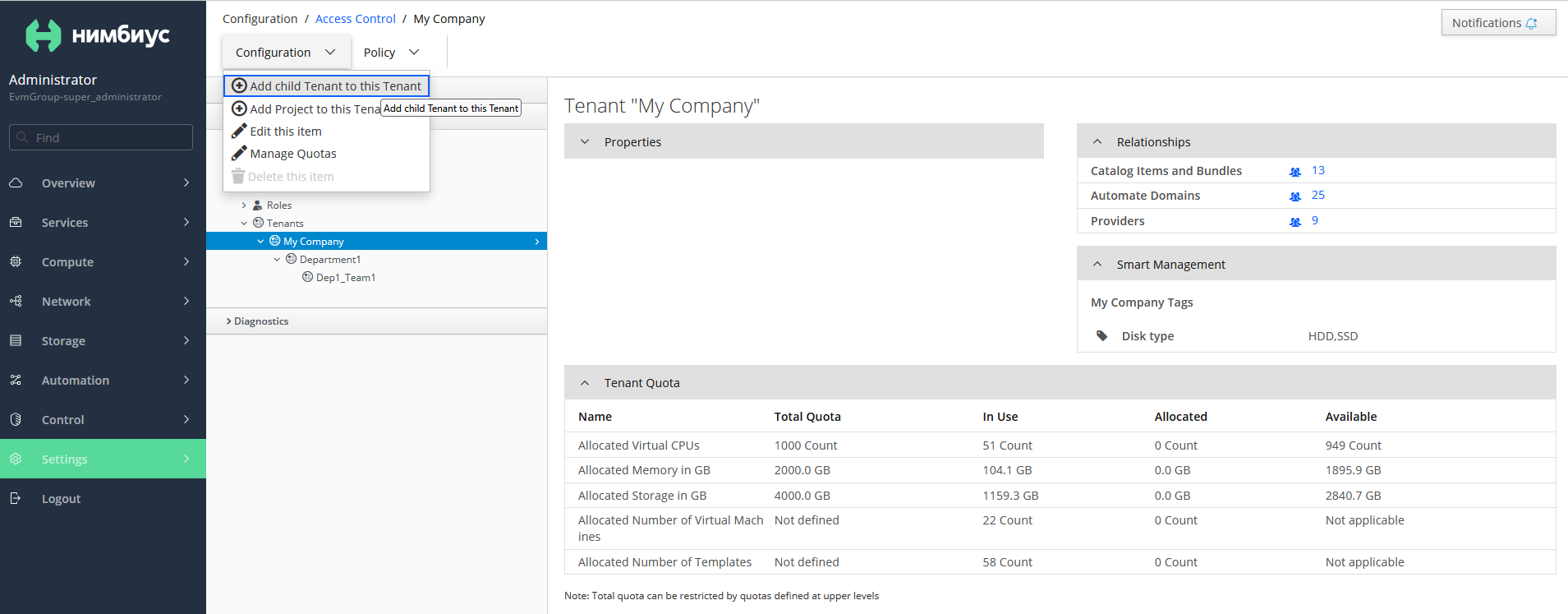Expand the Diagnostics accordion
1568x614 pixels.
point(376,321)
